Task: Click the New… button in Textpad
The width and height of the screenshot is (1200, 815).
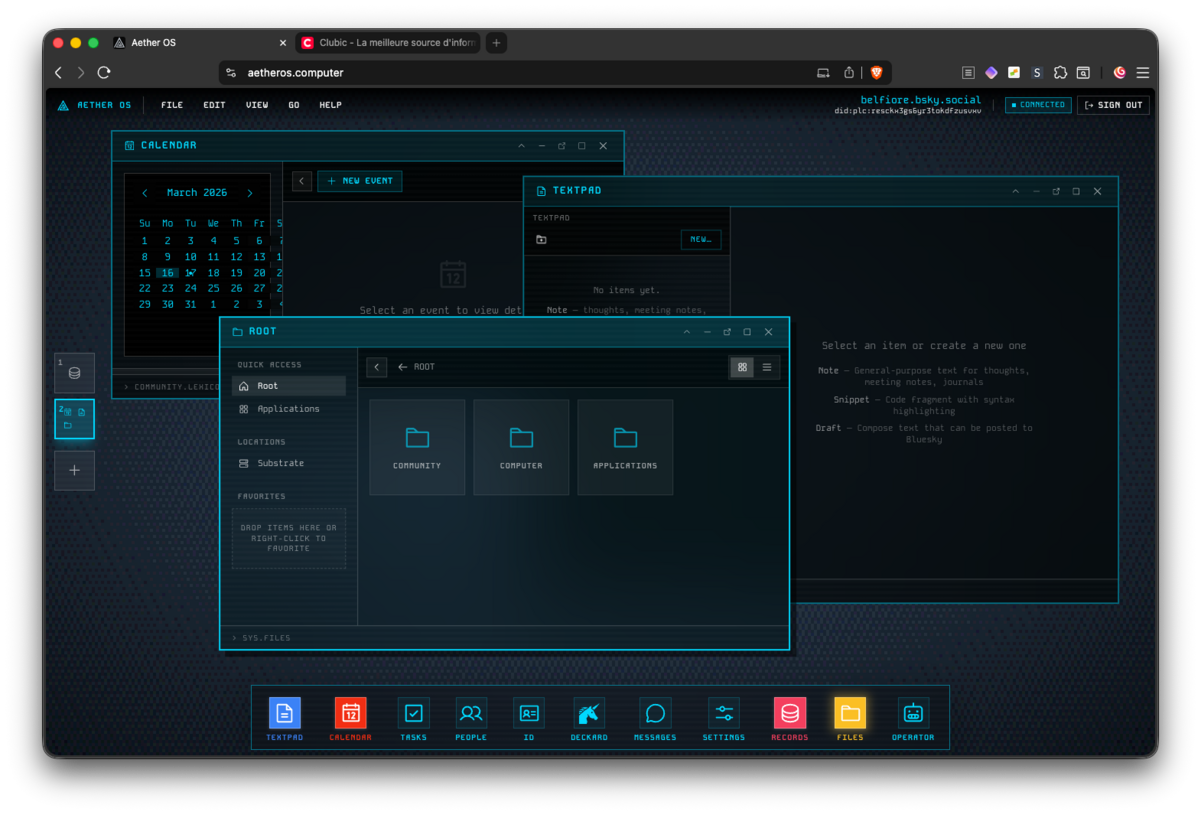Action: click(701, 240)
